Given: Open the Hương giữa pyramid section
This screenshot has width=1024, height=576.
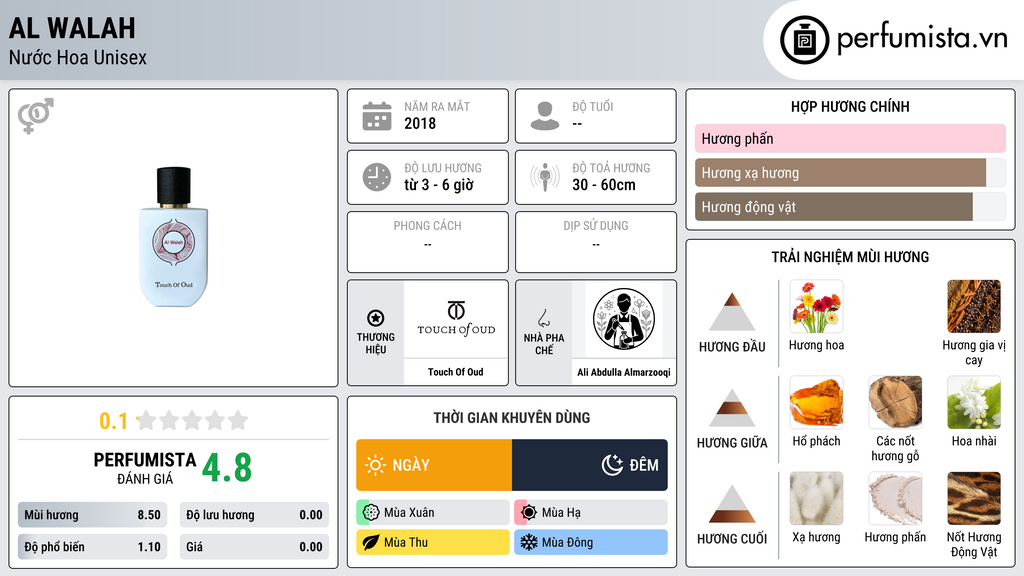Looking at the screenshot, I should [732, 419].
